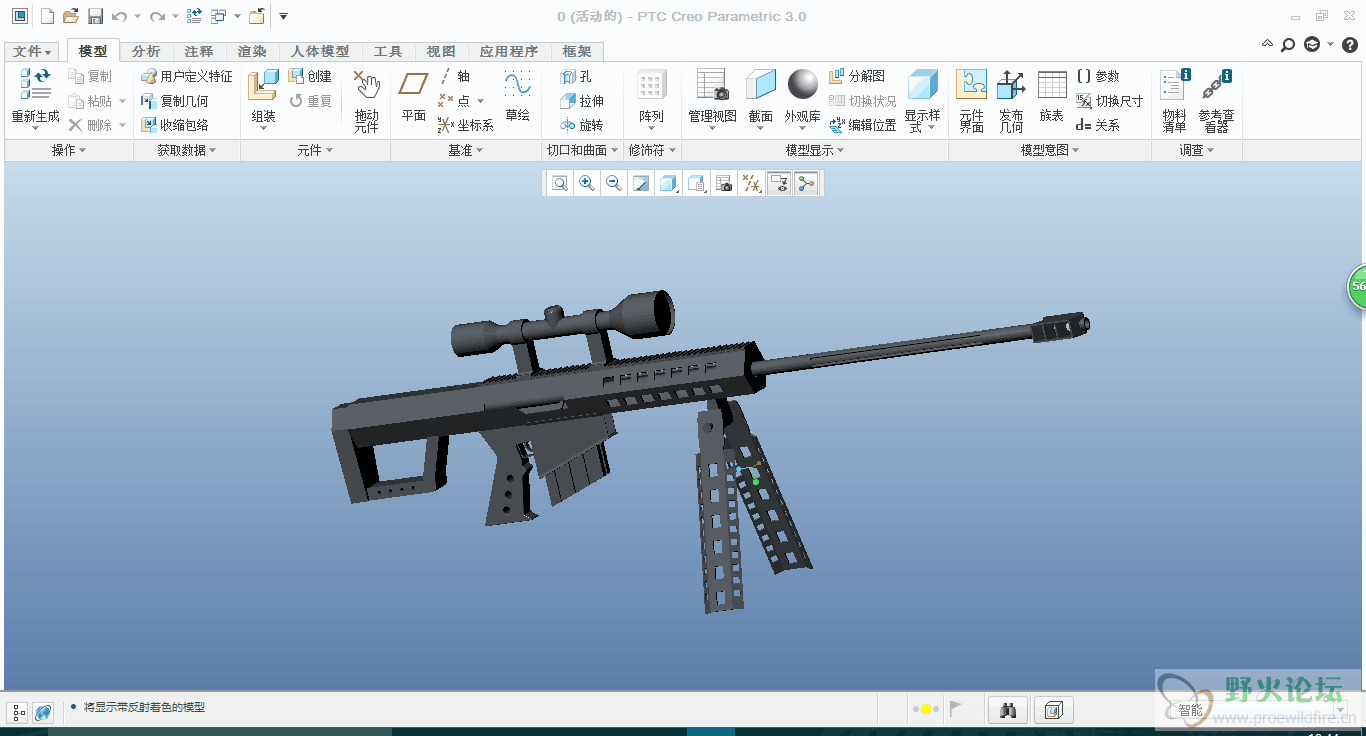Toggle spin center display in graphics toolbar
Viewport: 1366px width, 736px height.
pos(806,183)
